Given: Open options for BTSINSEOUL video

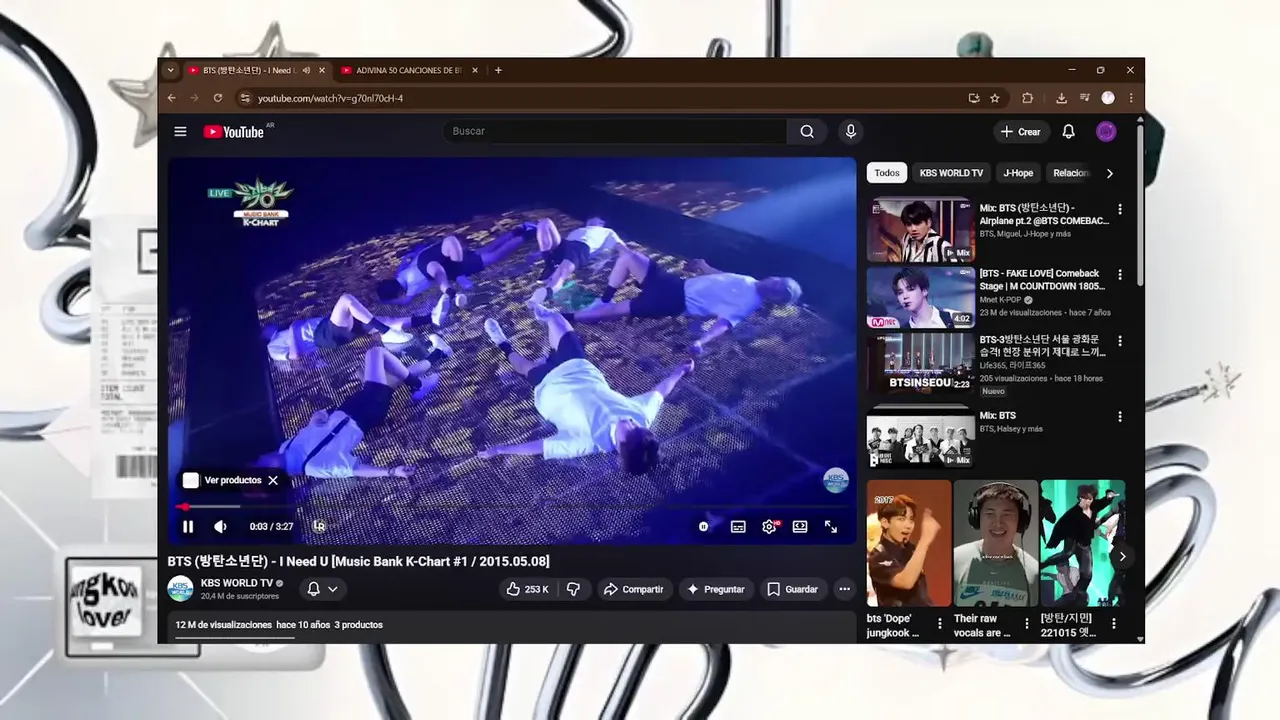Looking at the screenshot, I should 1120,341.
